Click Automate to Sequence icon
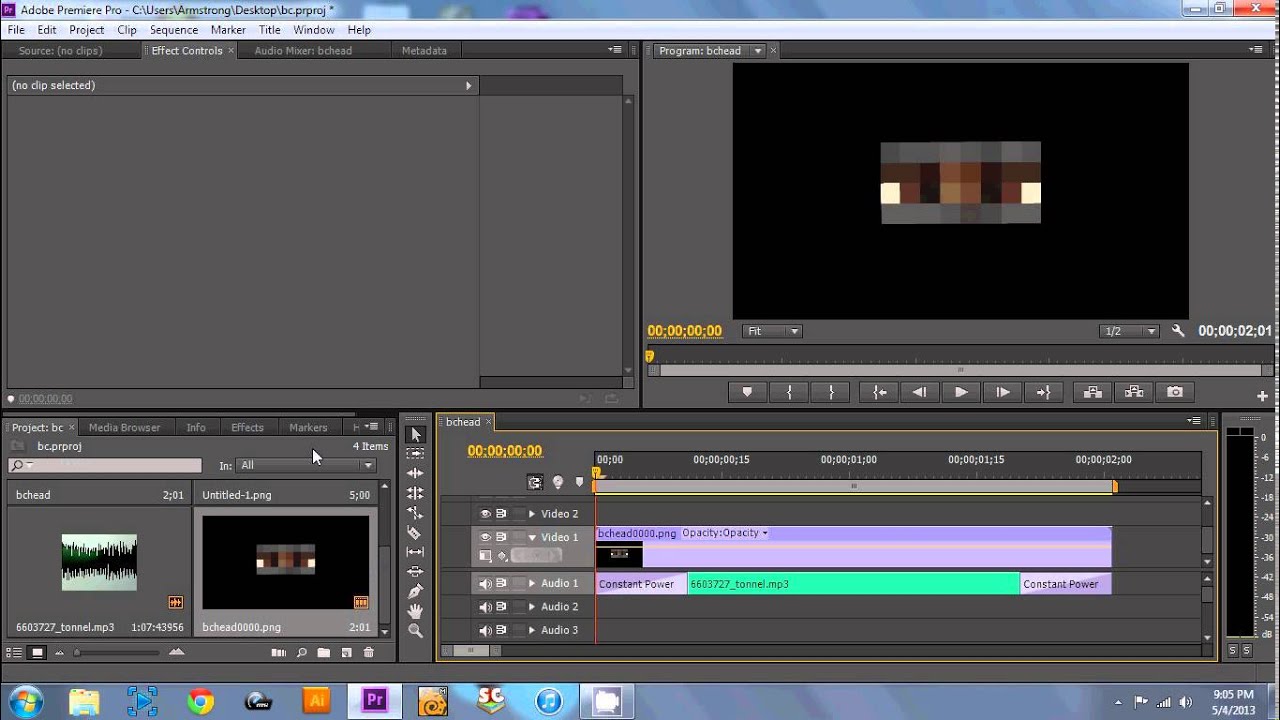The image size is (1280, 720). pyautogui.click(x=279, y=652)
